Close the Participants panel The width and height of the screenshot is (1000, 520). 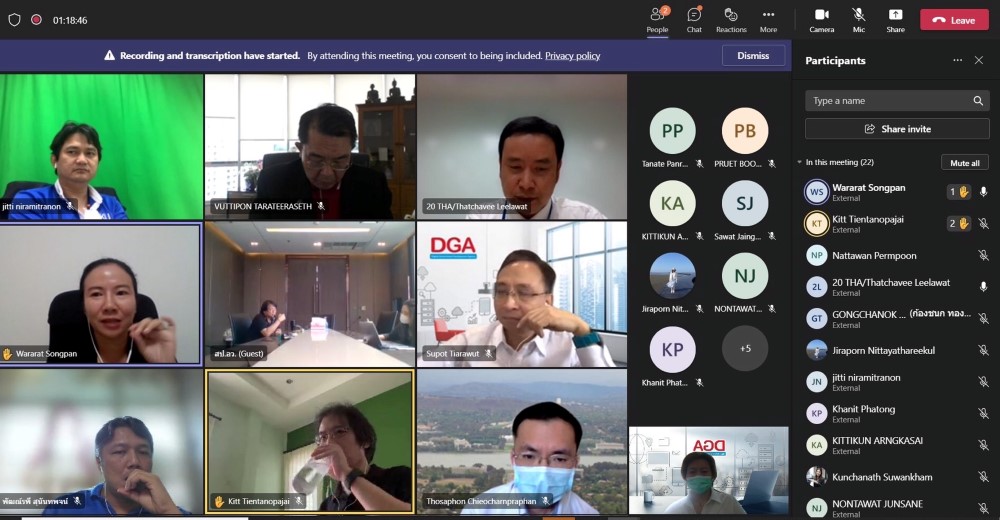(979, 61)
